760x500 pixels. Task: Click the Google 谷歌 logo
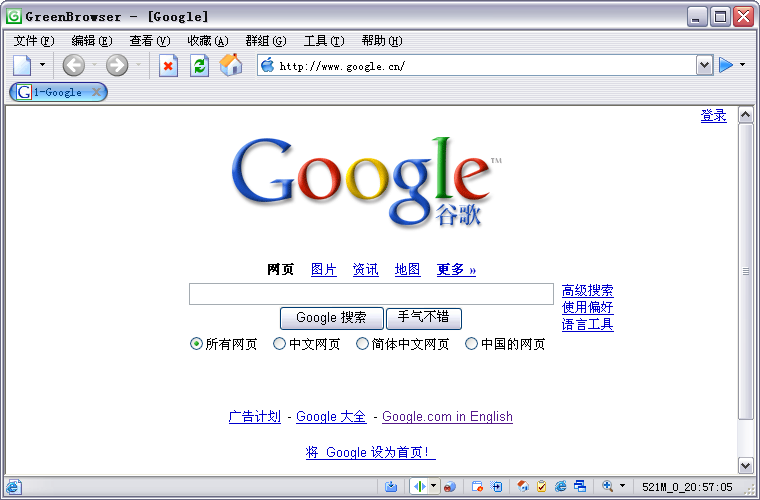point(366,182)
